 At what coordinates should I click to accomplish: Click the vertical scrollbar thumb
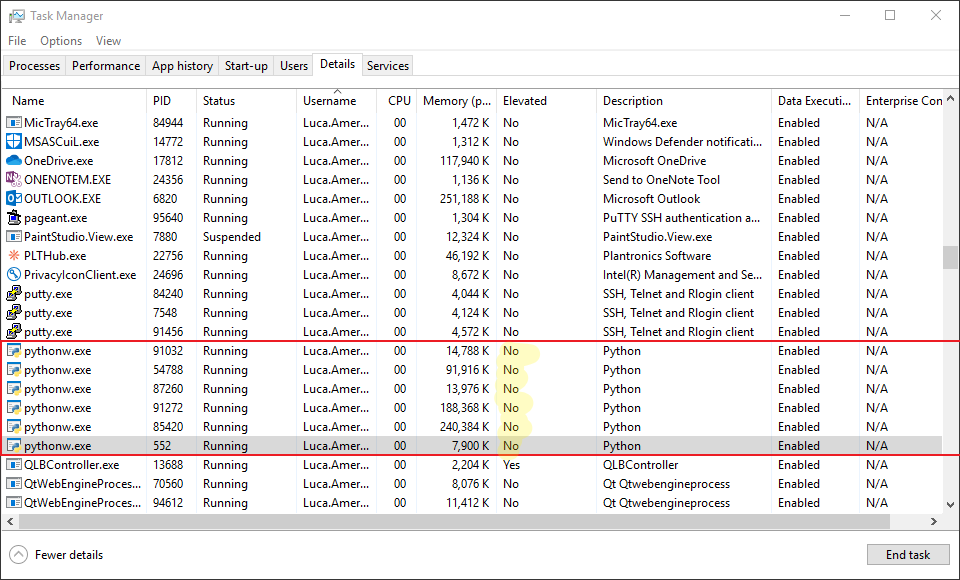950,257
